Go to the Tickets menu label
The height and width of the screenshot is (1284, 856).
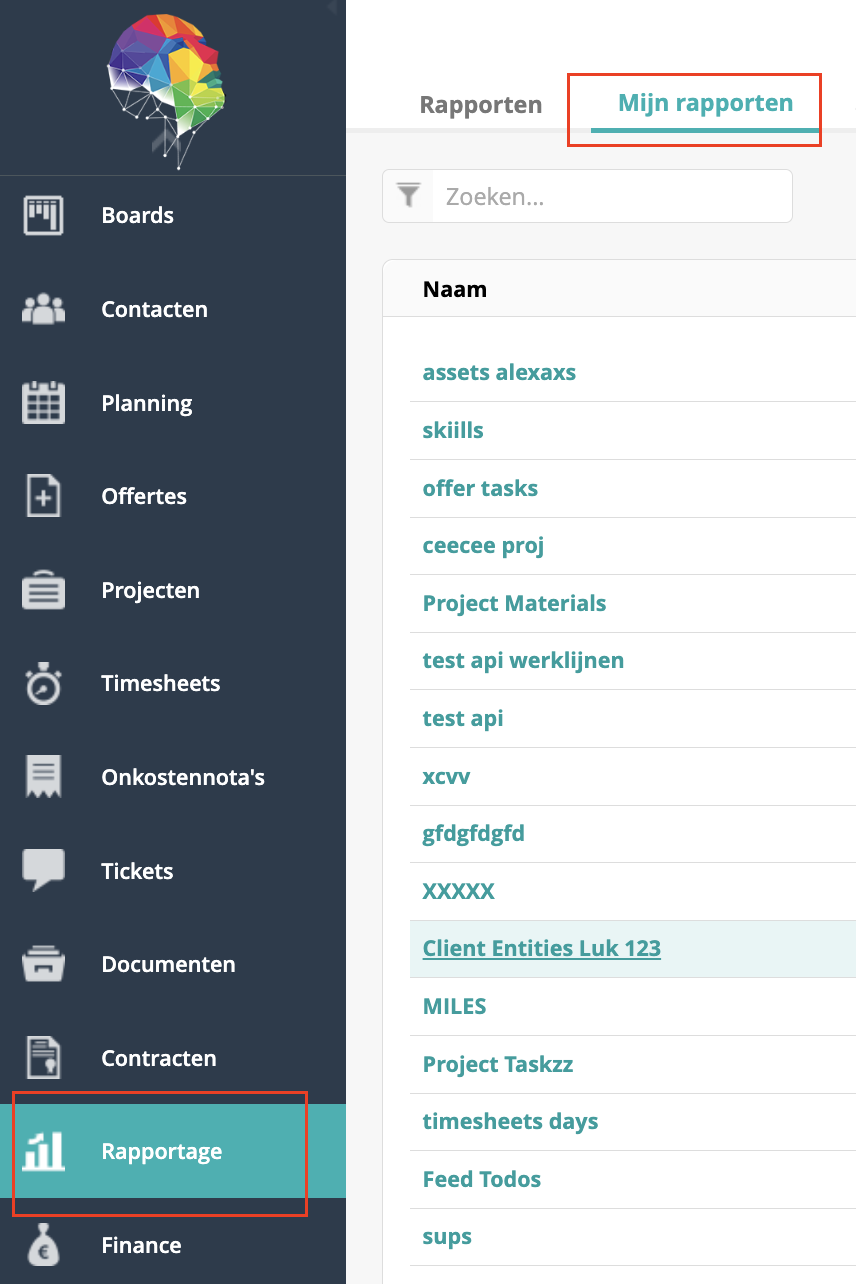coord(137,871)
